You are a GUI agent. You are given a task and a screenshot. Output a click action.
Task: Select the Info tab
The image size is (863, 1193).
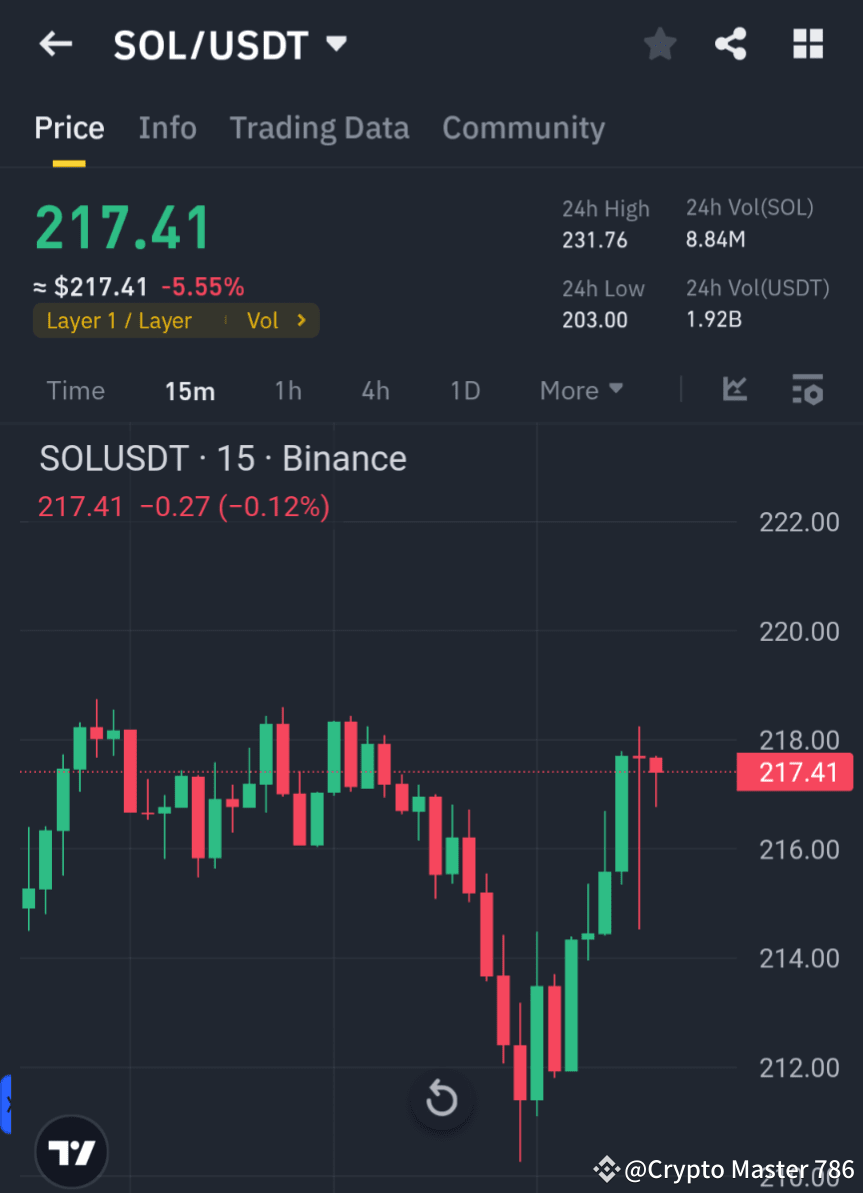(167, 128)
